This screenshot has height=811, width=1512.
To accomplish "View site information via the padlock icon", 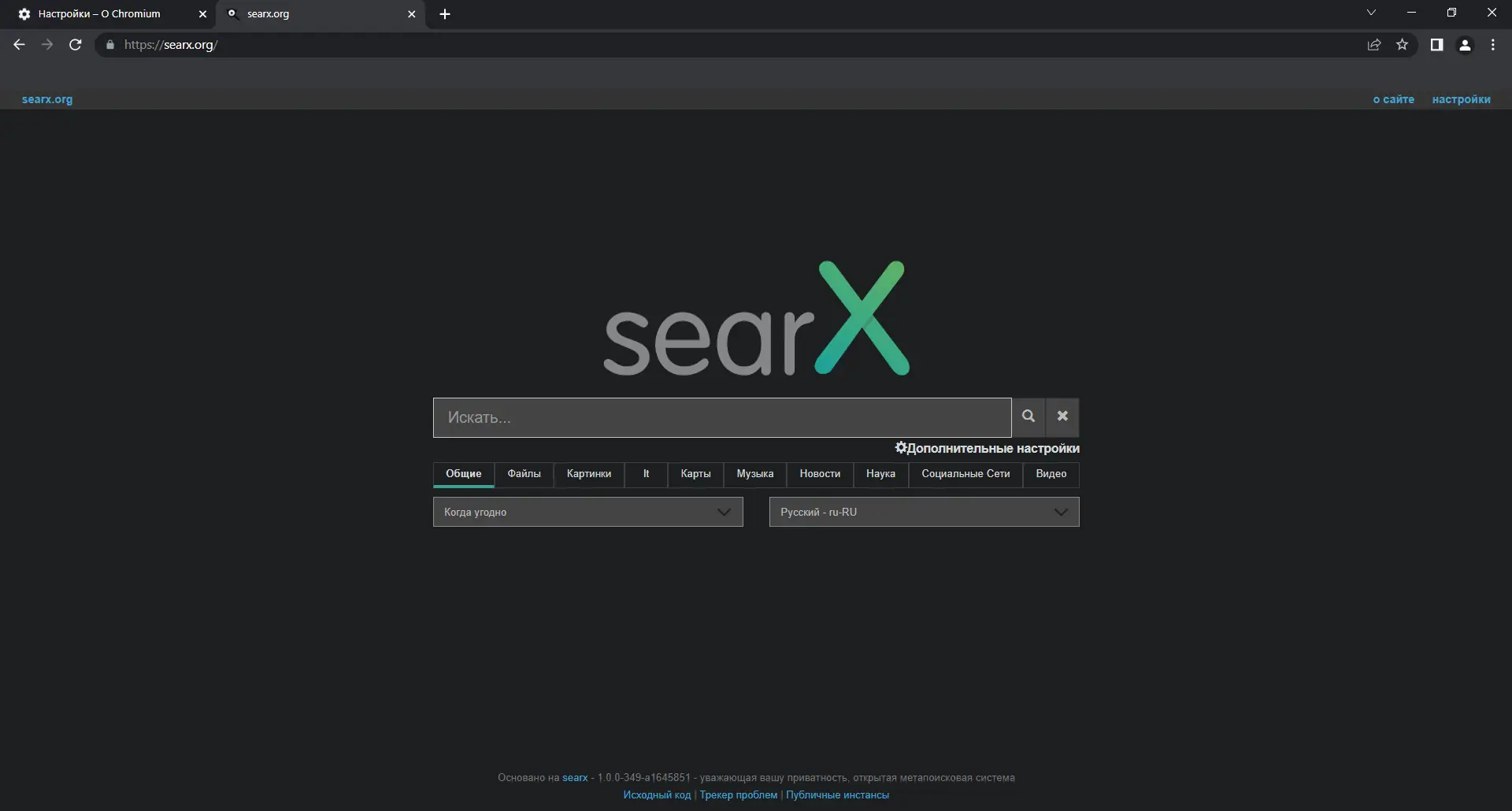I will click(110, 45).
